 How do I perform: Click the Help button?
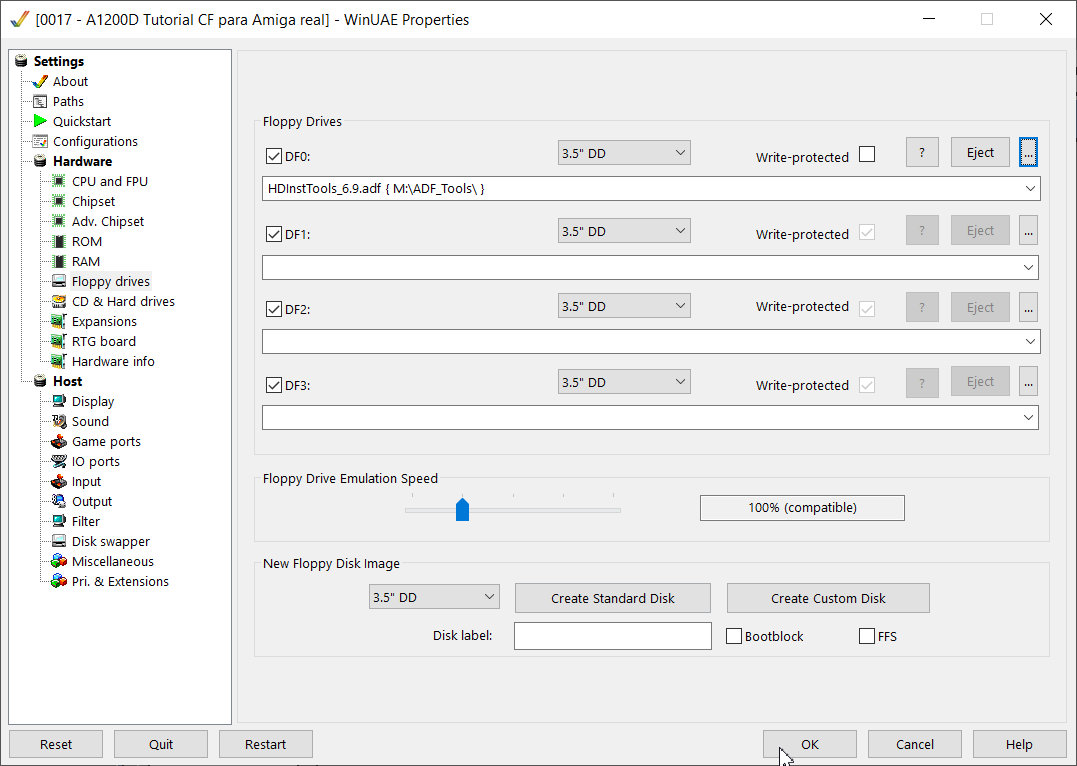[1019, 744]
